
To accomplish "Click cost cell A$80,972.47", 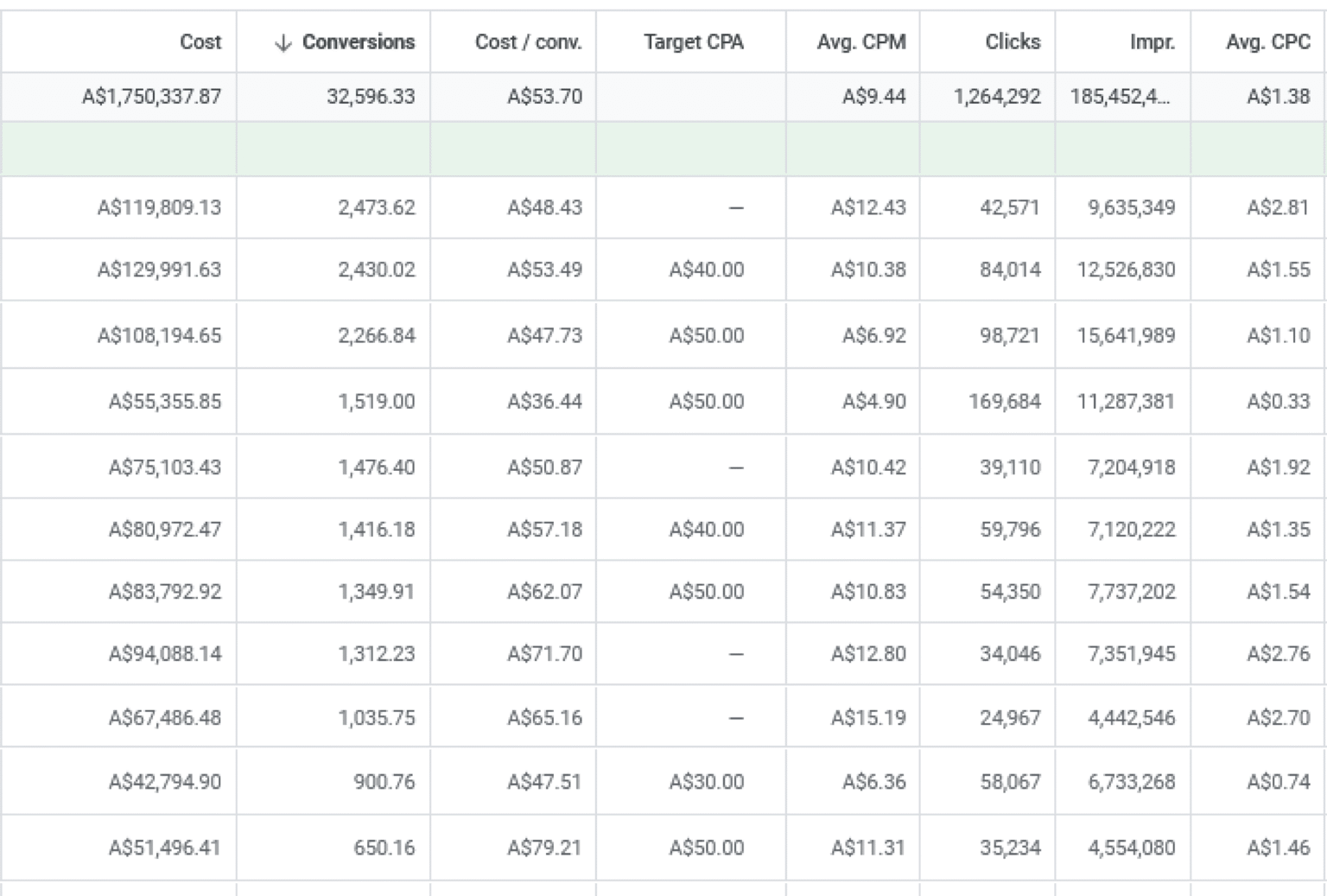I will pos(164,530).
